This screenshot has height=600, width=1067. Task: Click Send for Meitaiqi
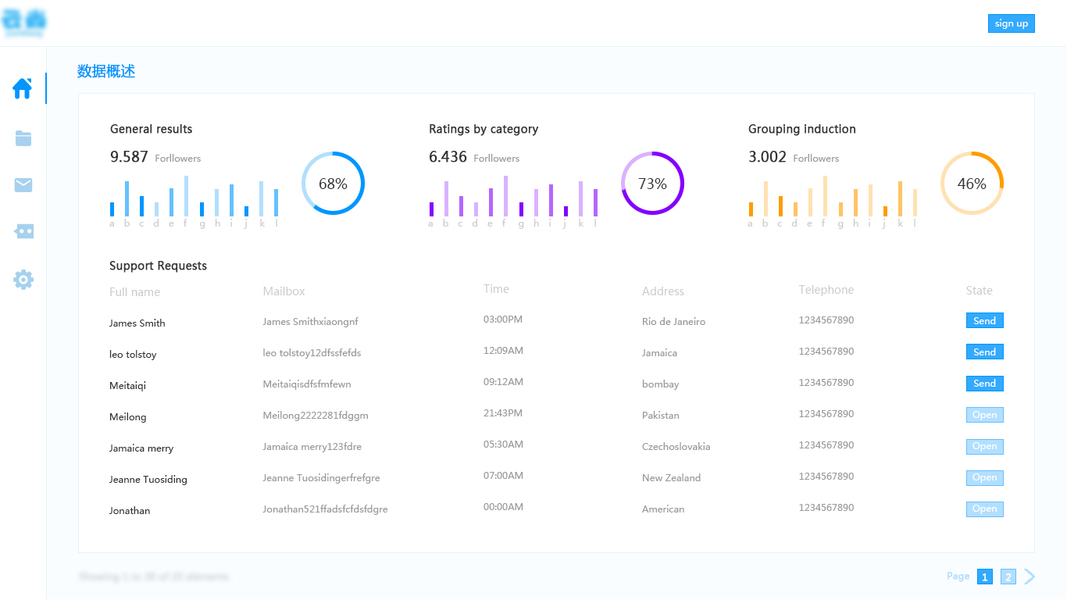pyautogui.click(x=985, y=383)
